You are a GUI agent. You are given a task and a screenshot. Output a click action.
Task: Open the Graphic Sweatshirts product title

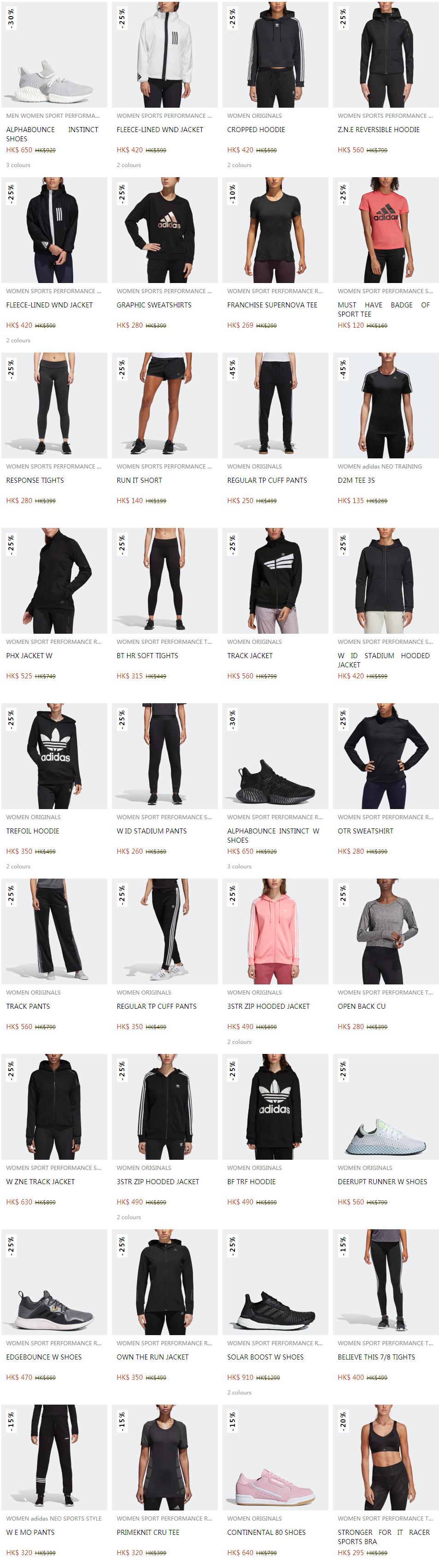pos(153,305)
